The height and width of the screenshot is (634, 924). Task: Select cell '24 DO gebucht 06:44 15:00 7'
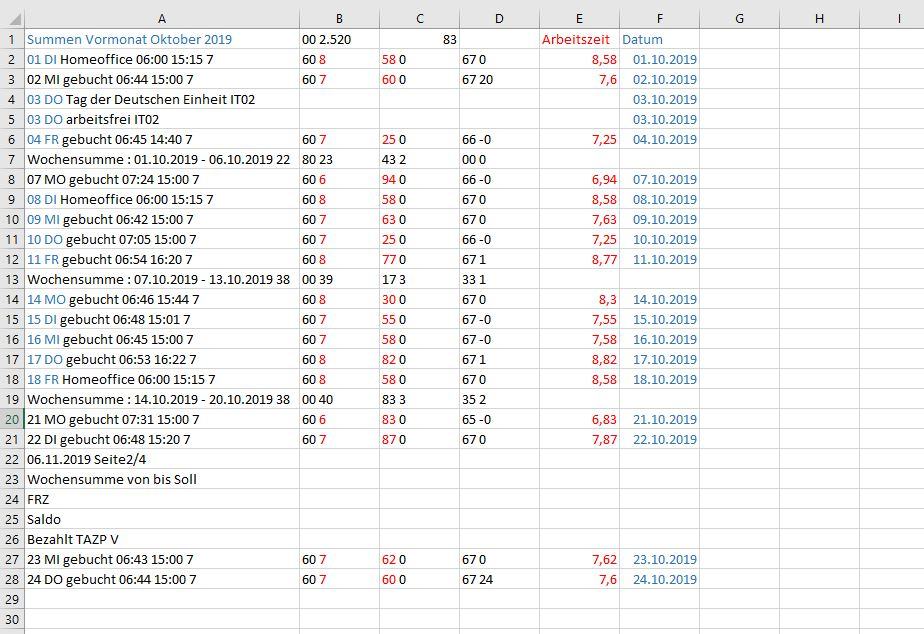click(161, 580)
